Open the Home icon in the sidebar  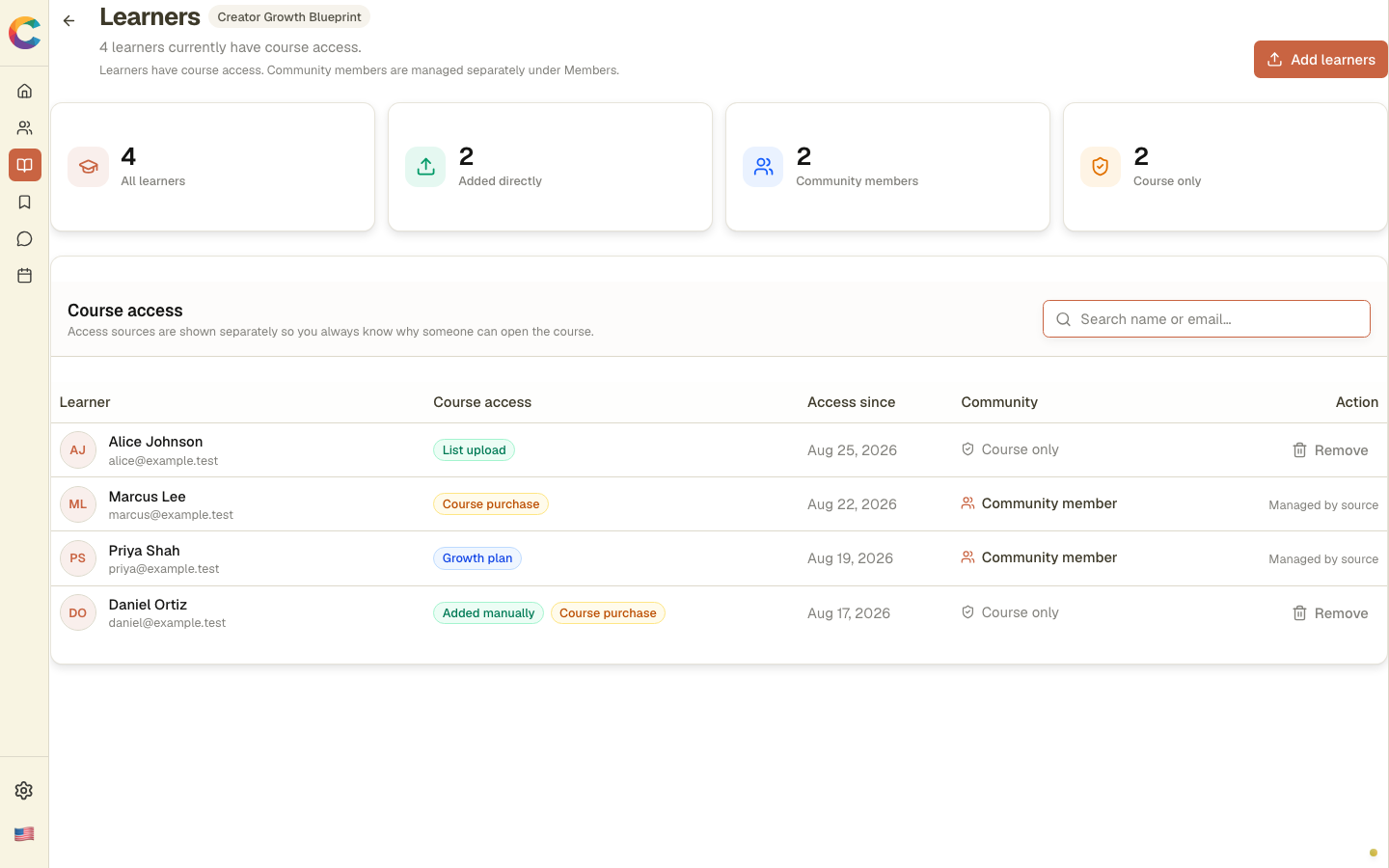coord(25,91)
